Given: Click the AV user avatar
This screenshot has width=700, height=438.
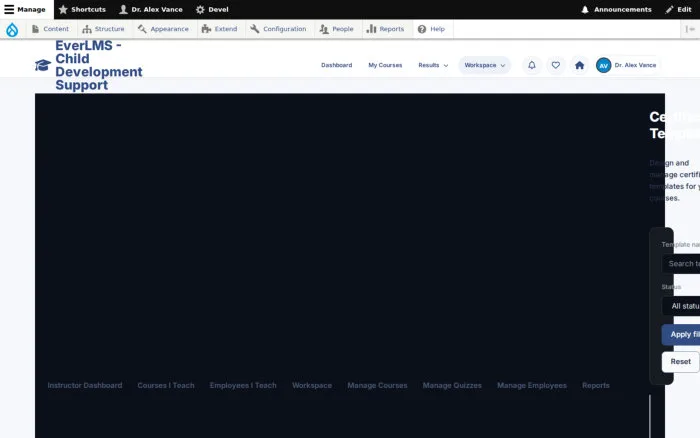Looking at the screenshot, I should pyautogui.click(x=604, y=65).
